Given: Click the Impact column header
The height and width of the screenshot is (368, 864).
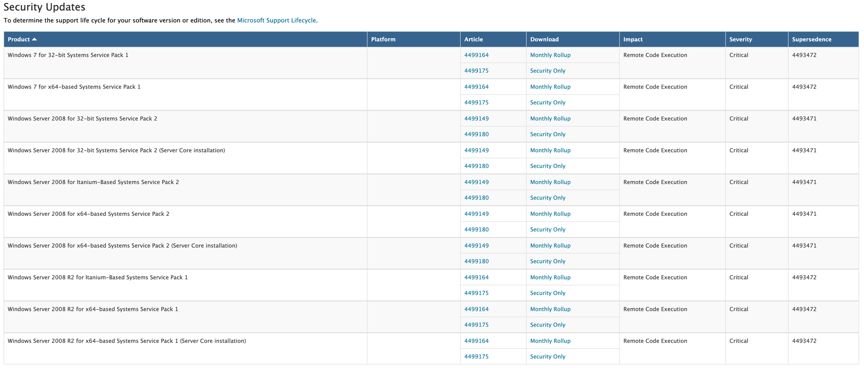Looking at the screenshot, I should (672, 40).
